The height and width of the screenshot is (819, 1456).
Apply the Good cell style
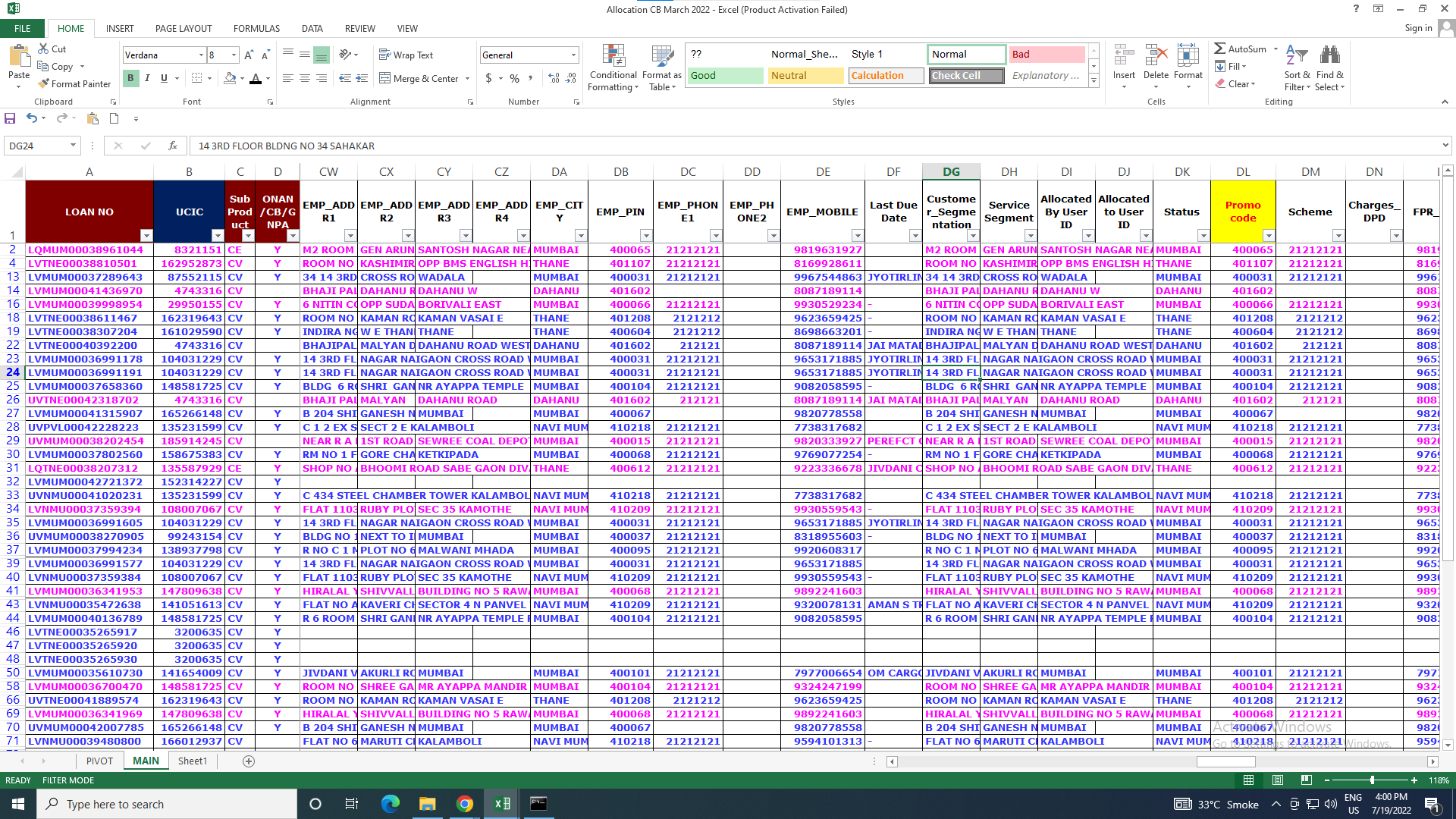coord(726,76)
